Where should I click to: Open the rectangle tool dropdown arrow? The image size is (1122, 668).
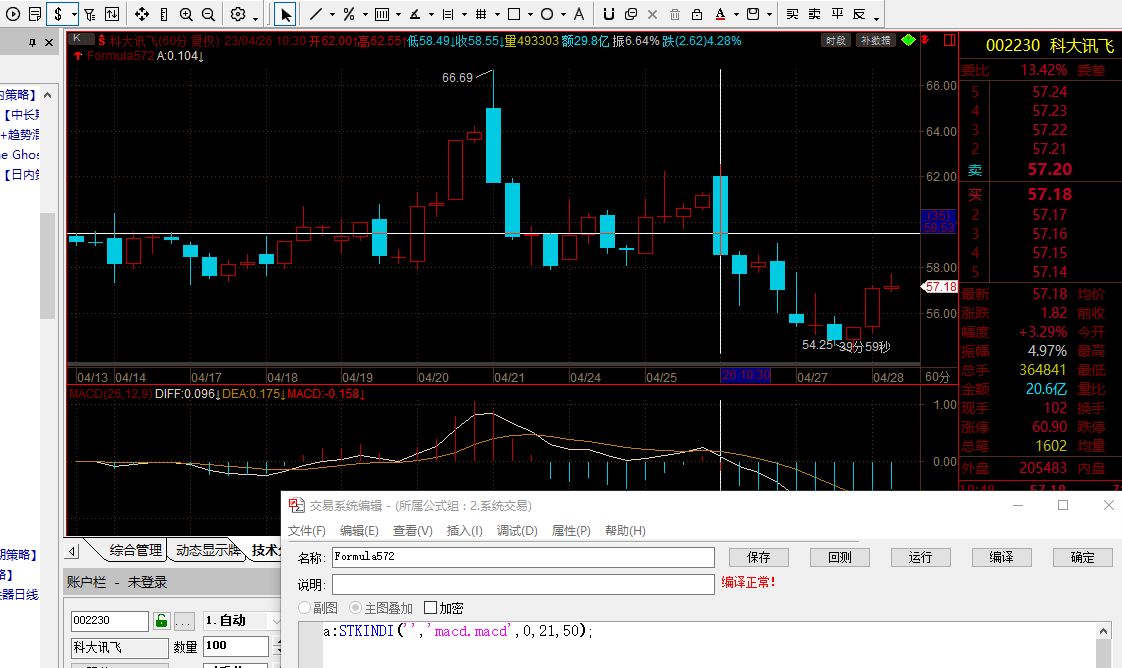(x=530, y=14)
